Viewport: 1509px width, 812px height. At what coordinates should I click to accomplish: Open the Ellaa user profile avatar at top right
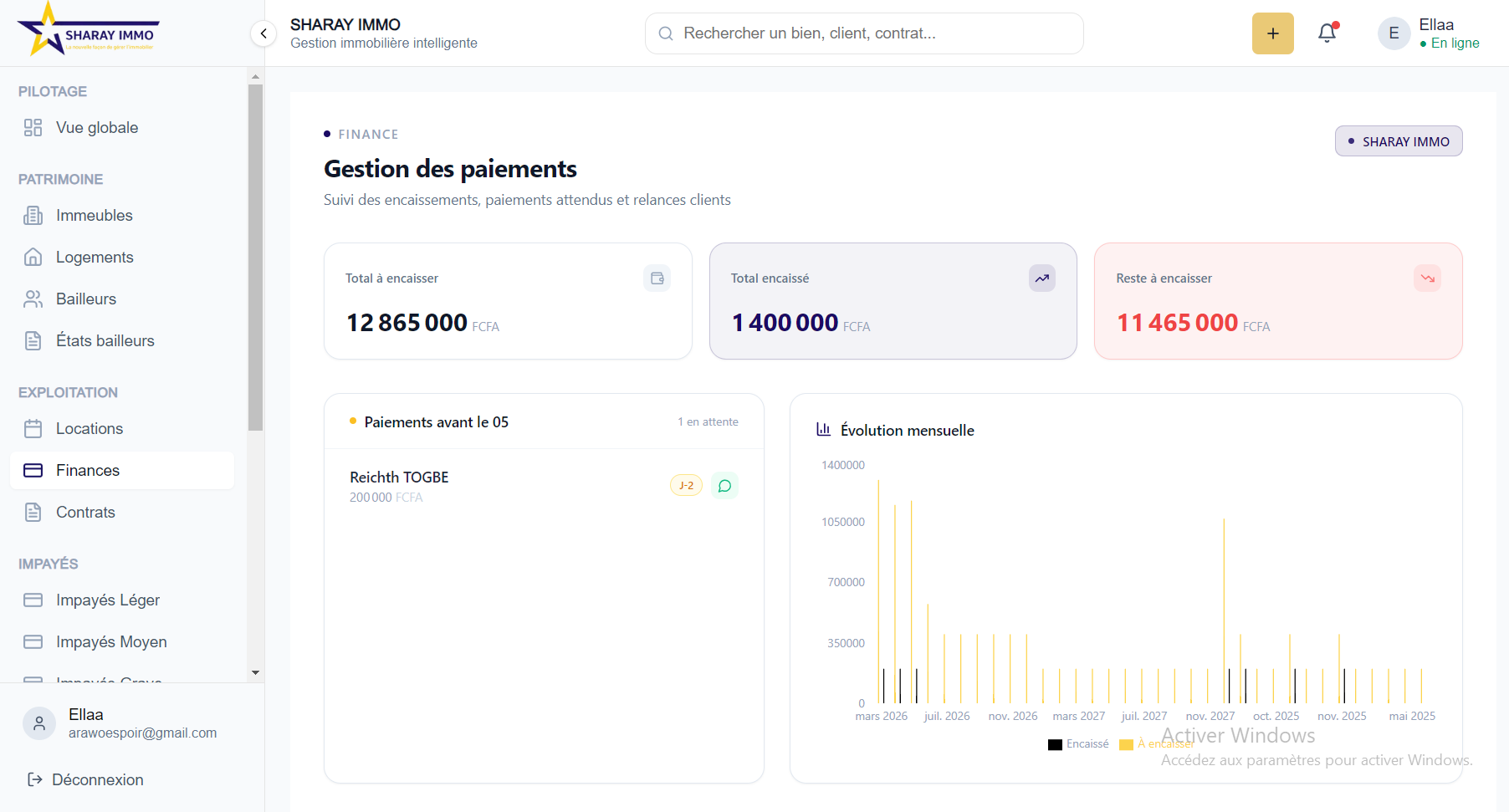[1394, 33]
